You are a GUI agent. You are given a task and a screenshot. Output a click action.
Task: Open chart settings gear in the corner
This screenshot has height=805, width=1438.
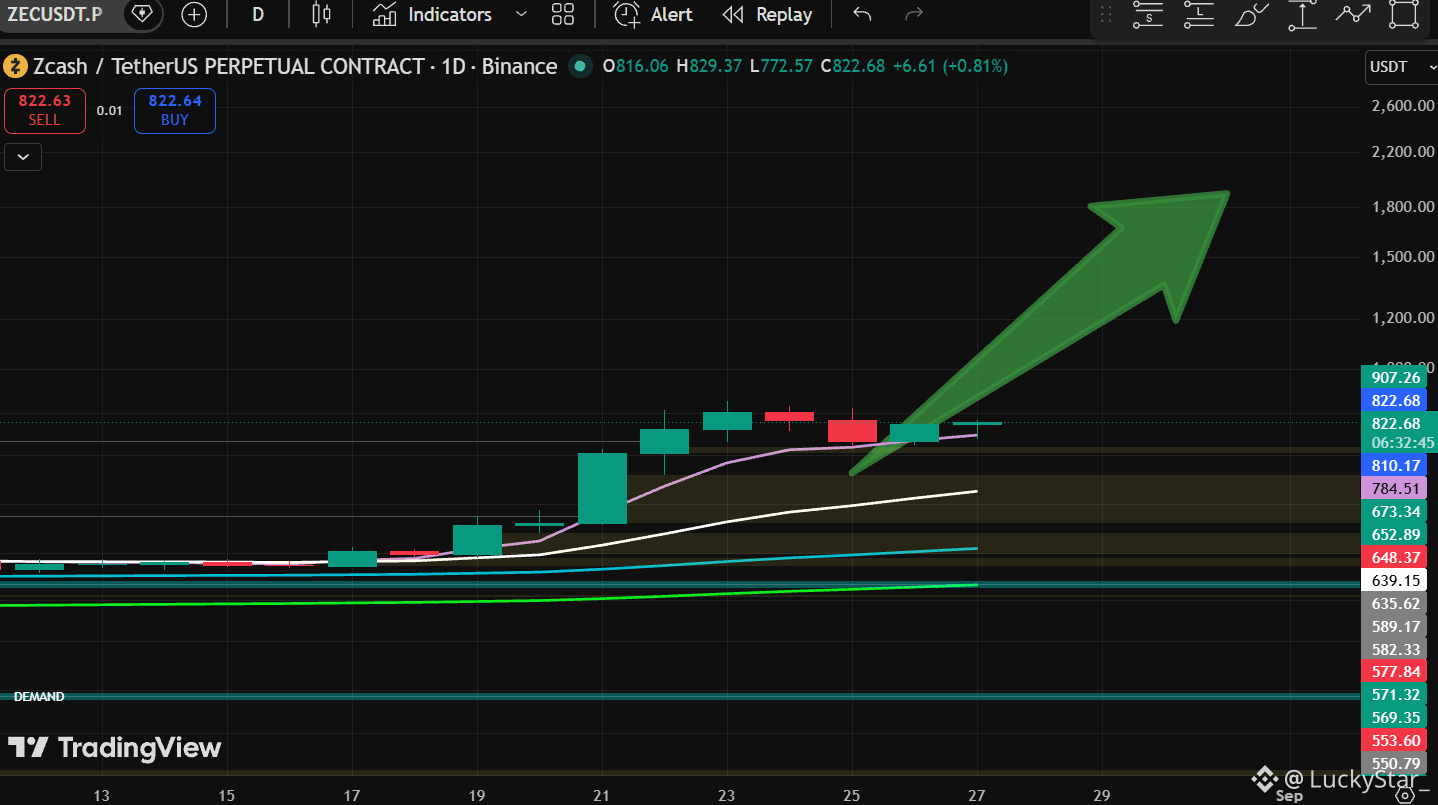1407,795
